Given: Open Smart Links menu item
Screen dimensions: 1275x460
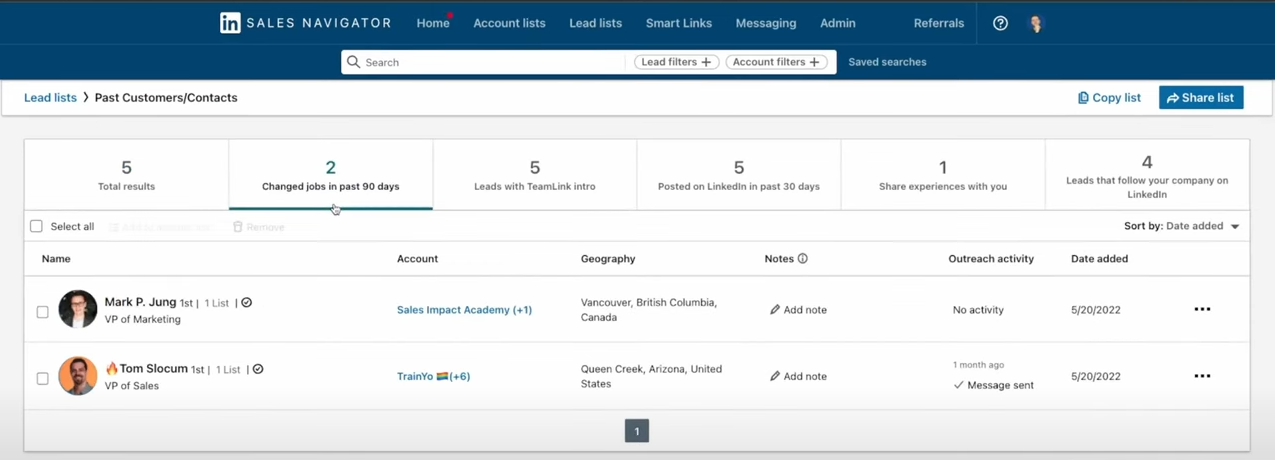Looking at the screenshot, I should 679,23.
